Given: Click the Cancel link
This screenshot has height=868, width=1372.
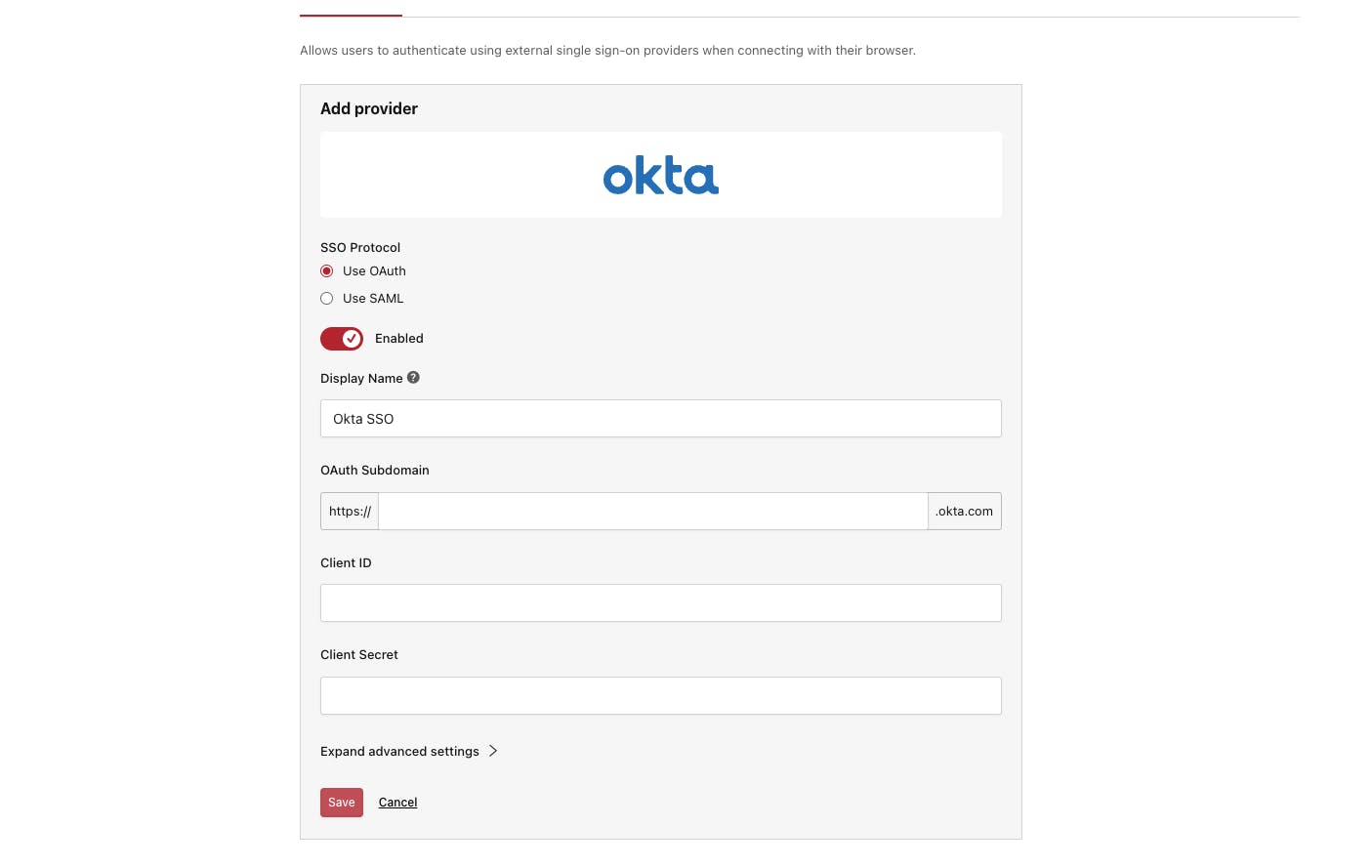Looking at the screenshot, I should [397, 803].
